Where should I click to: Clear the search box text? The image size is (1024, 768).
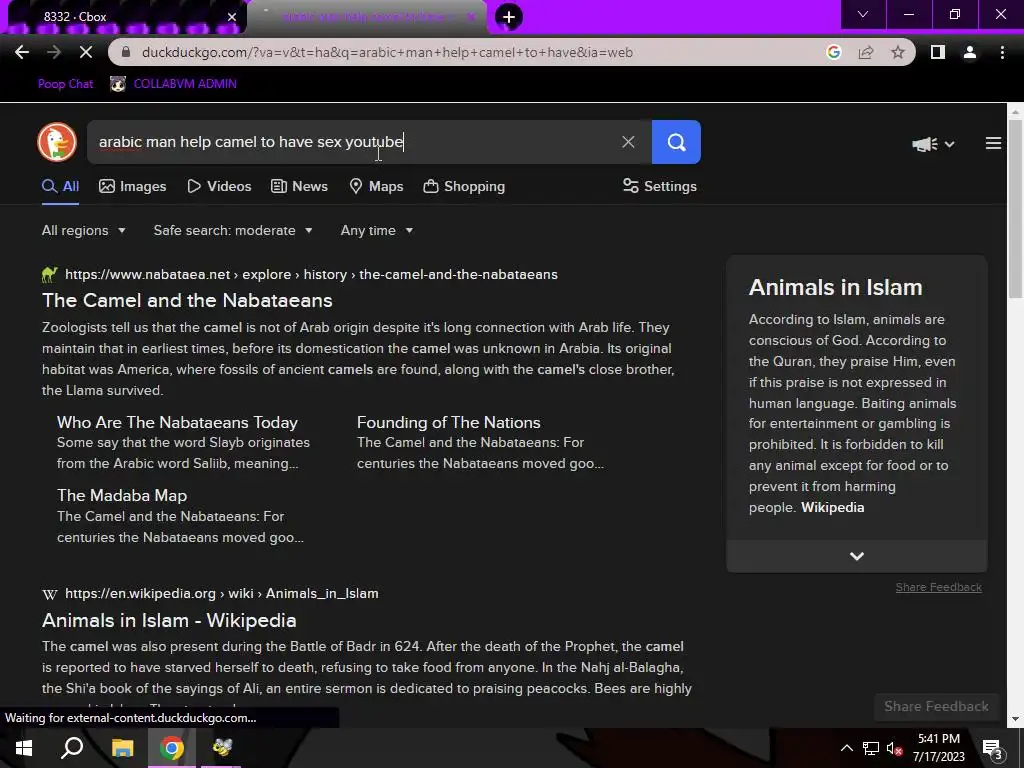coord(628,142)
